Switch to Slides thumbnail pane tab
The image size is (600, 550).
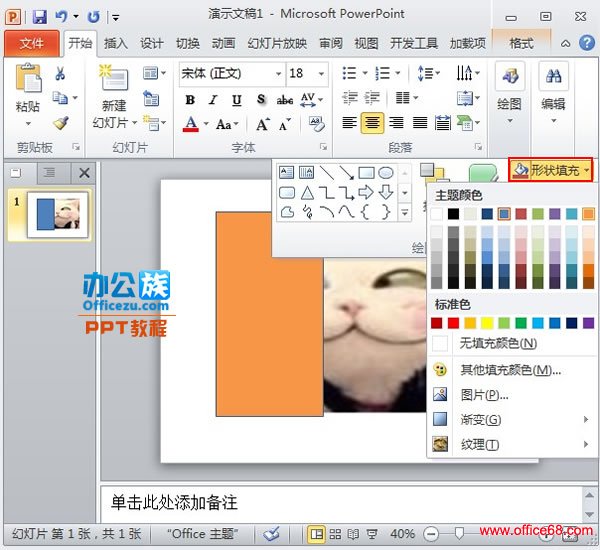pos(16,173)
